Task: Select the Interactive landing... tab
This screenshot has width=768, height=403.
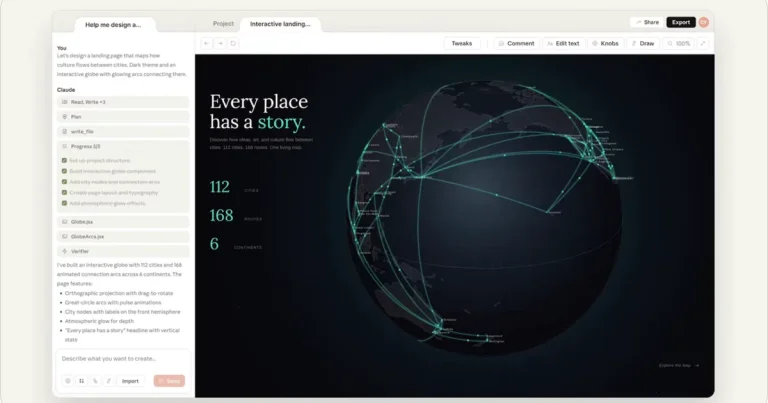Action: click(280, 24)
